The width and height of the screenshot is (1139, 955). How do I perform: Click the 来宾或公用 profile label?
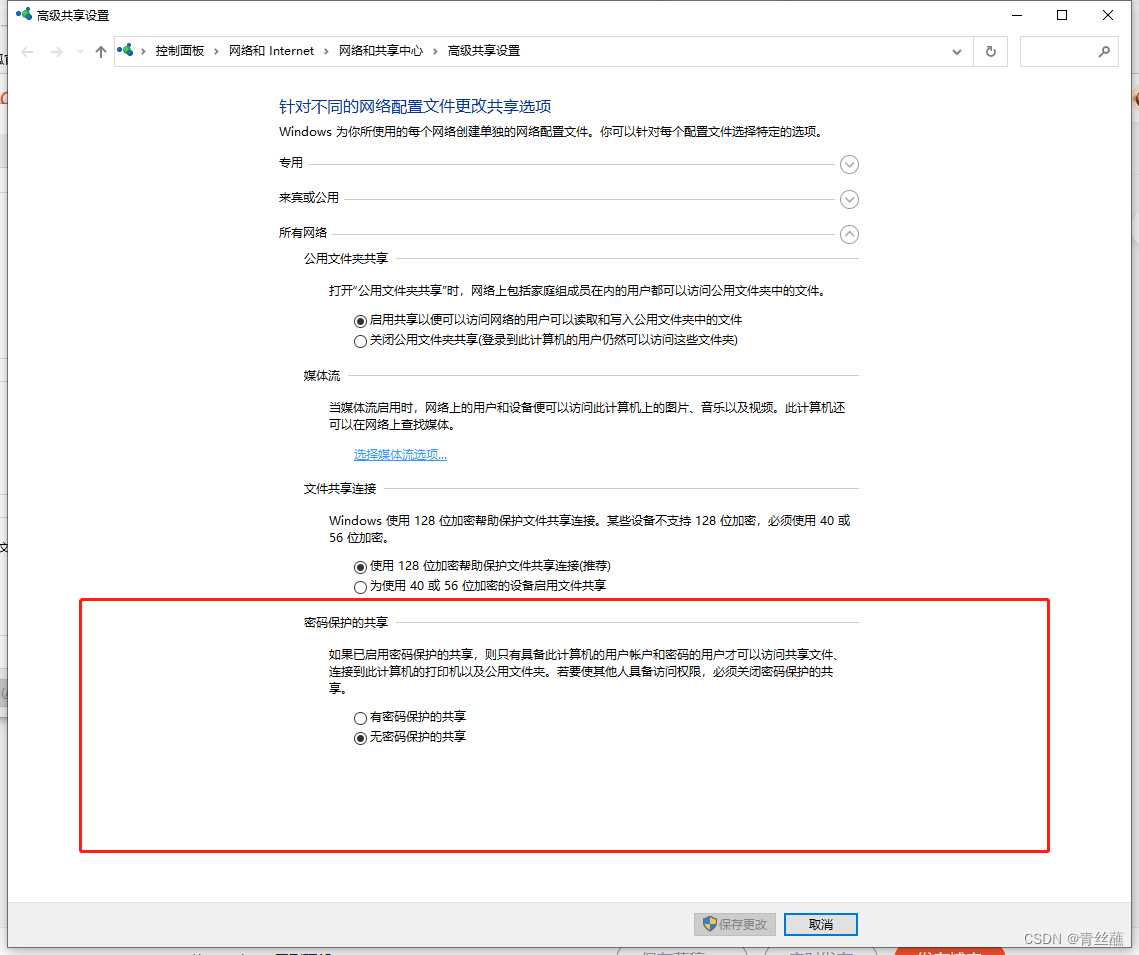tap(309, 198)
